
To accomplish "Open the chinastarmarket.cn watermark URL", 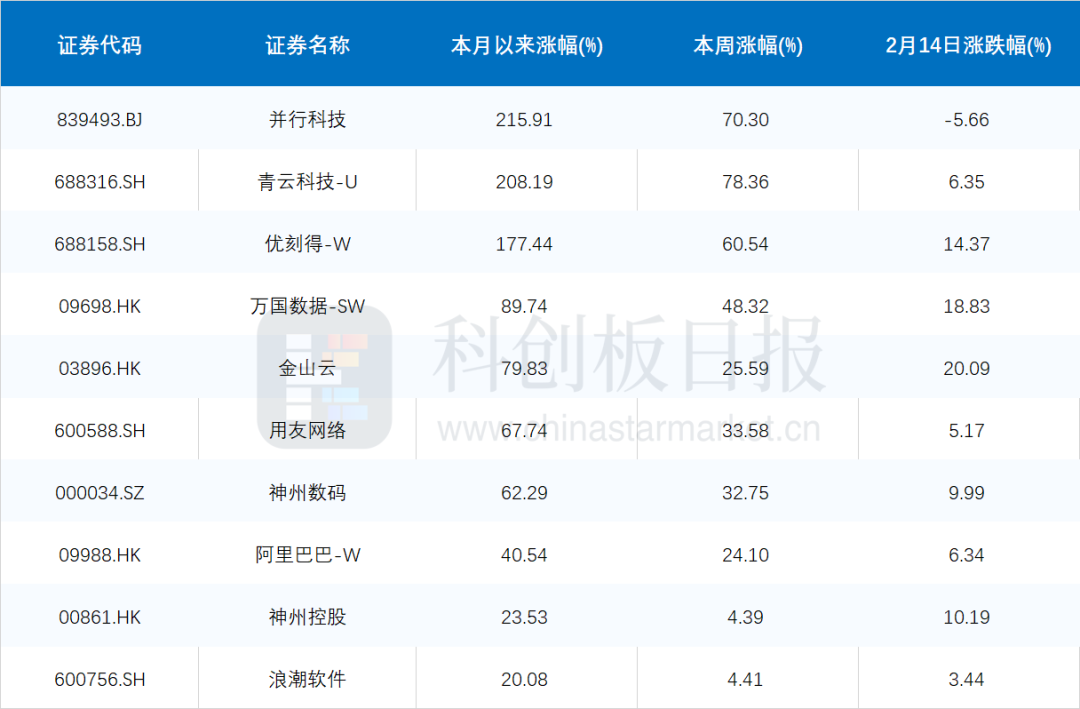I will [x=628, y=429].
